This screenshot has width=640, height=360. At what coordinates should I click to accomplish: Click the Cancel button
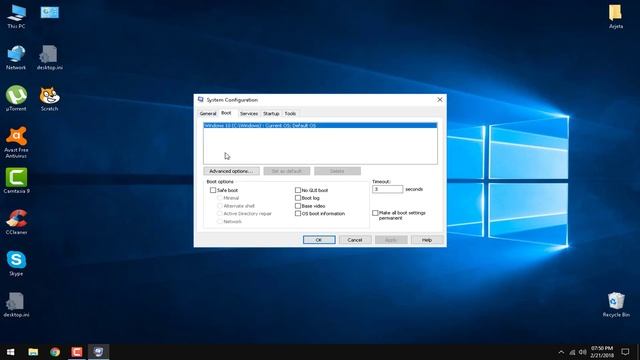[x=355, y=240]
